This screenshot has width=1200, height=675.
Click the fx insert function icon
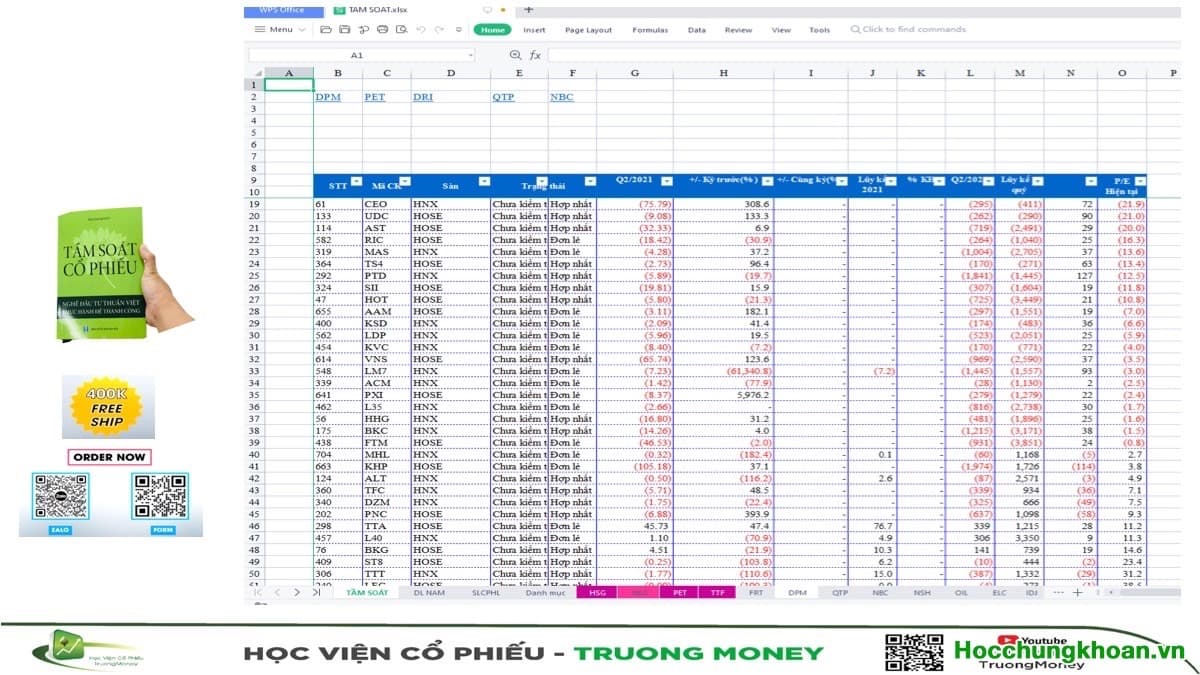[x=535, y=55]
